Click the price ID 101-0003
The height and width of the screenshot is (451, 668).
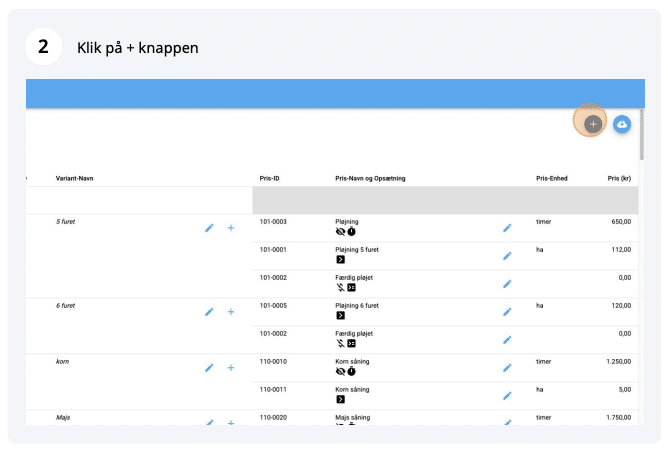[x=274, y=222]
